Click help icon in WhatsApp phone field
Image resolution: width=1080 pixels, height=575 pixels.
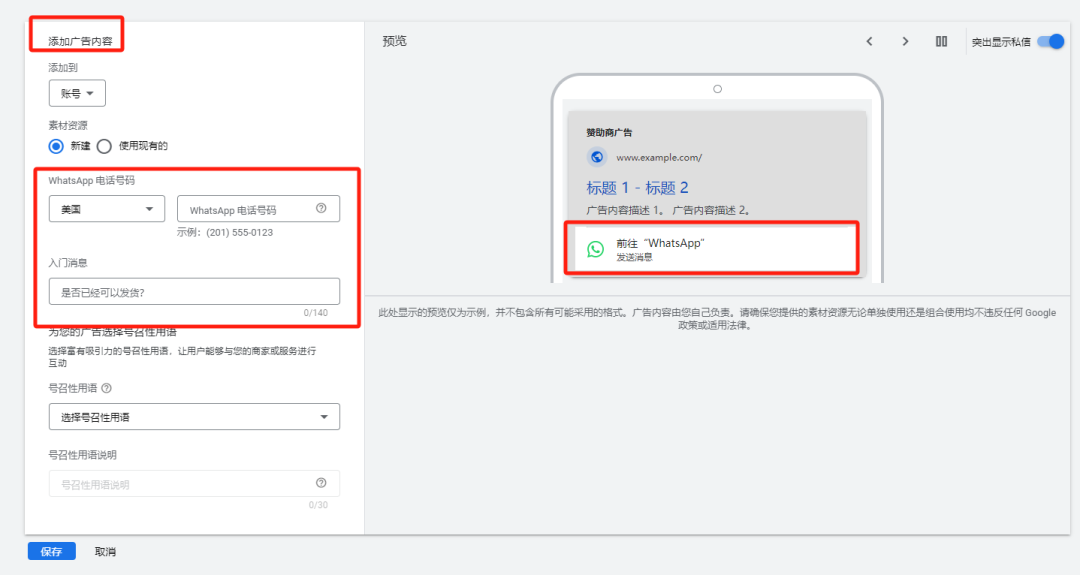click(321, 209)
